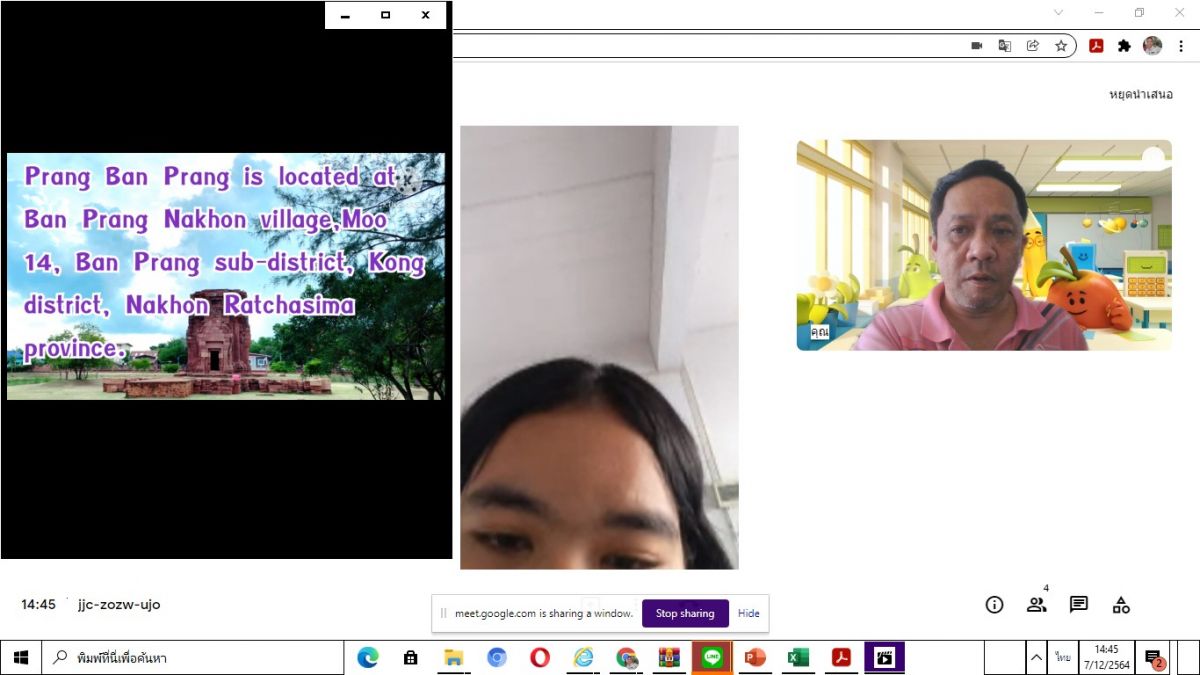Expand the system tray hidden icons arrow
This screenshot has height=675, width=1200.
click(x=1036, y=658)
